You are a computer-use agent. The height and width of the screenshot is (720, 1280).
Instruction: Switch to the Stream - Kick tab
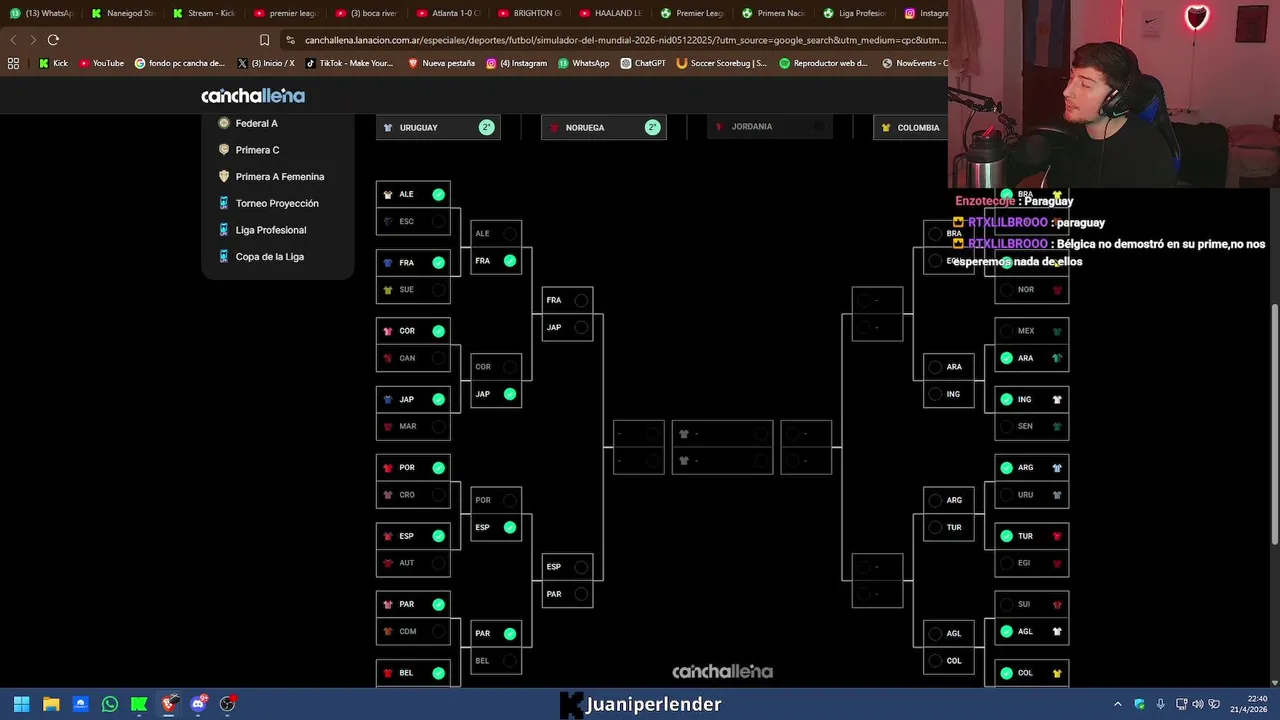[204, 13]
